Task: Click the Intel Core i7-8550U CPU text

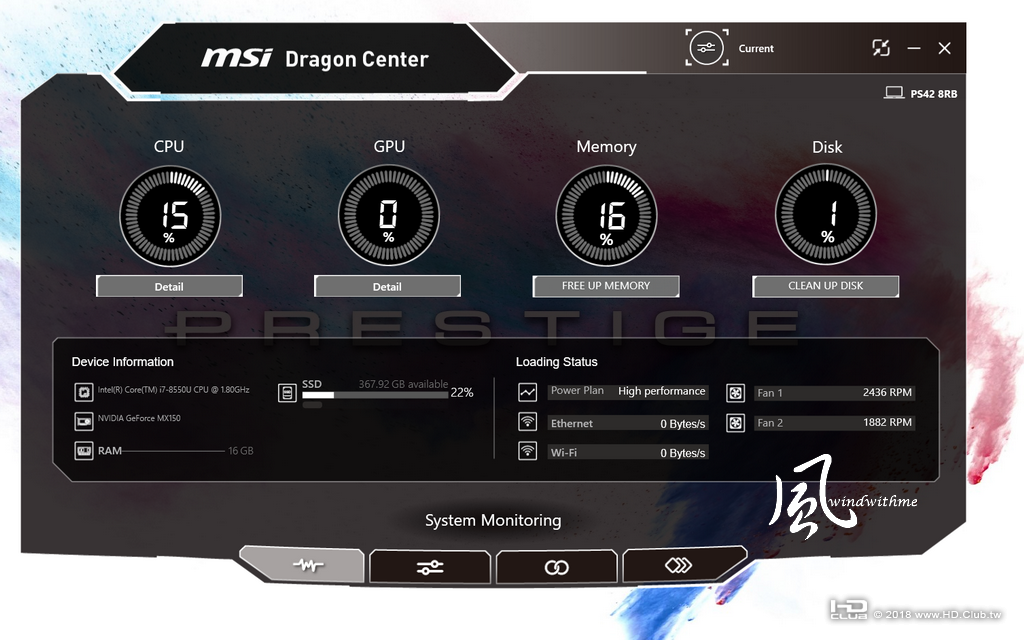Action: 174,390
